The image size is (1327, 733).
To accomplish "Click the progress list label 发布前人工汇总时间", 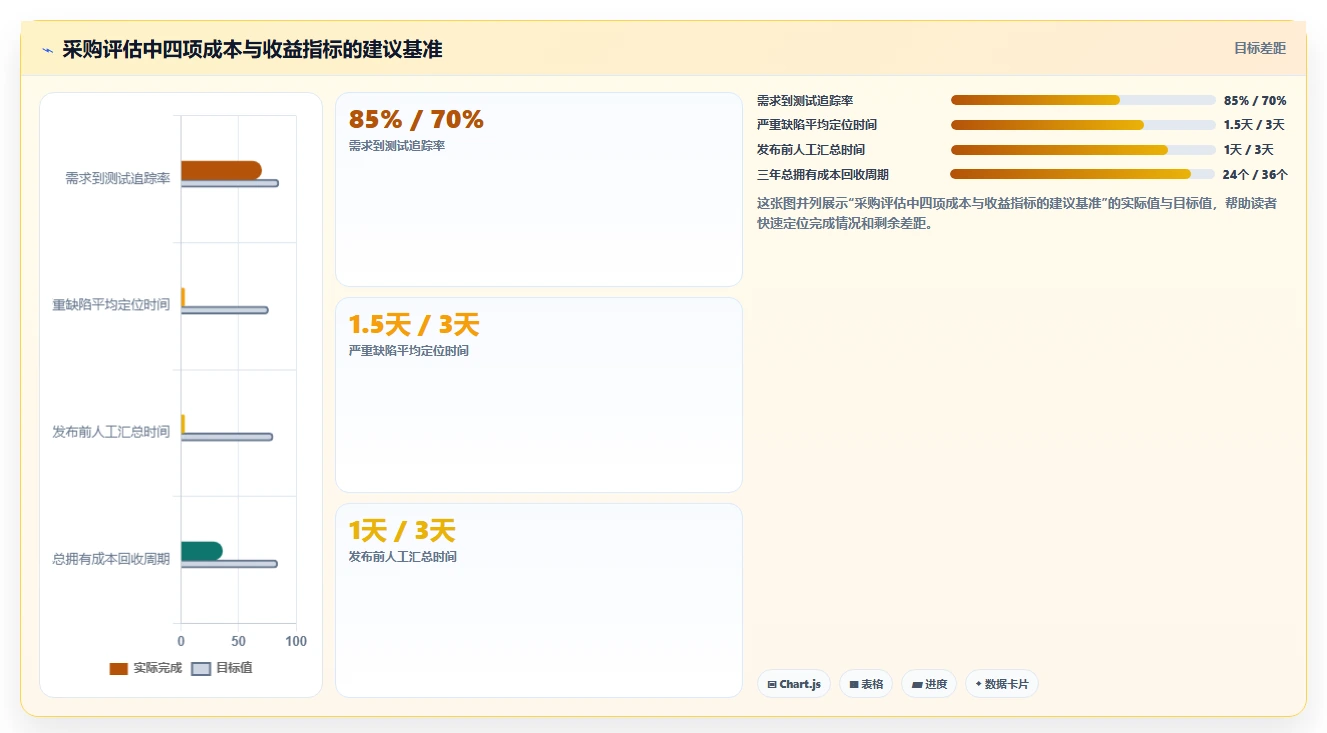I will 811,150.
